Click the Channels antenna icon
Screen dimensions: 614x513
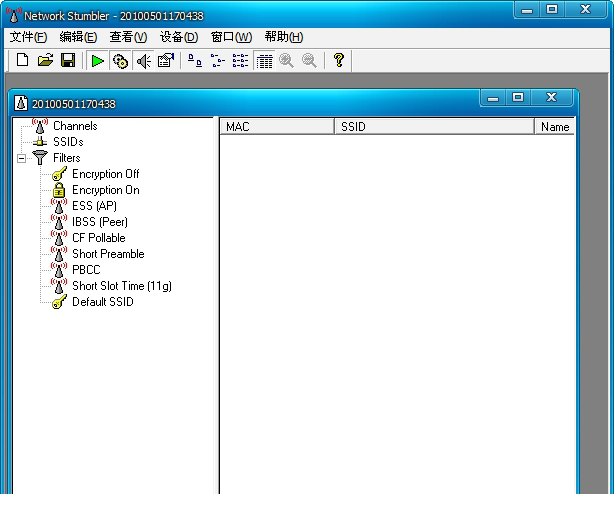tap(40, 126)
